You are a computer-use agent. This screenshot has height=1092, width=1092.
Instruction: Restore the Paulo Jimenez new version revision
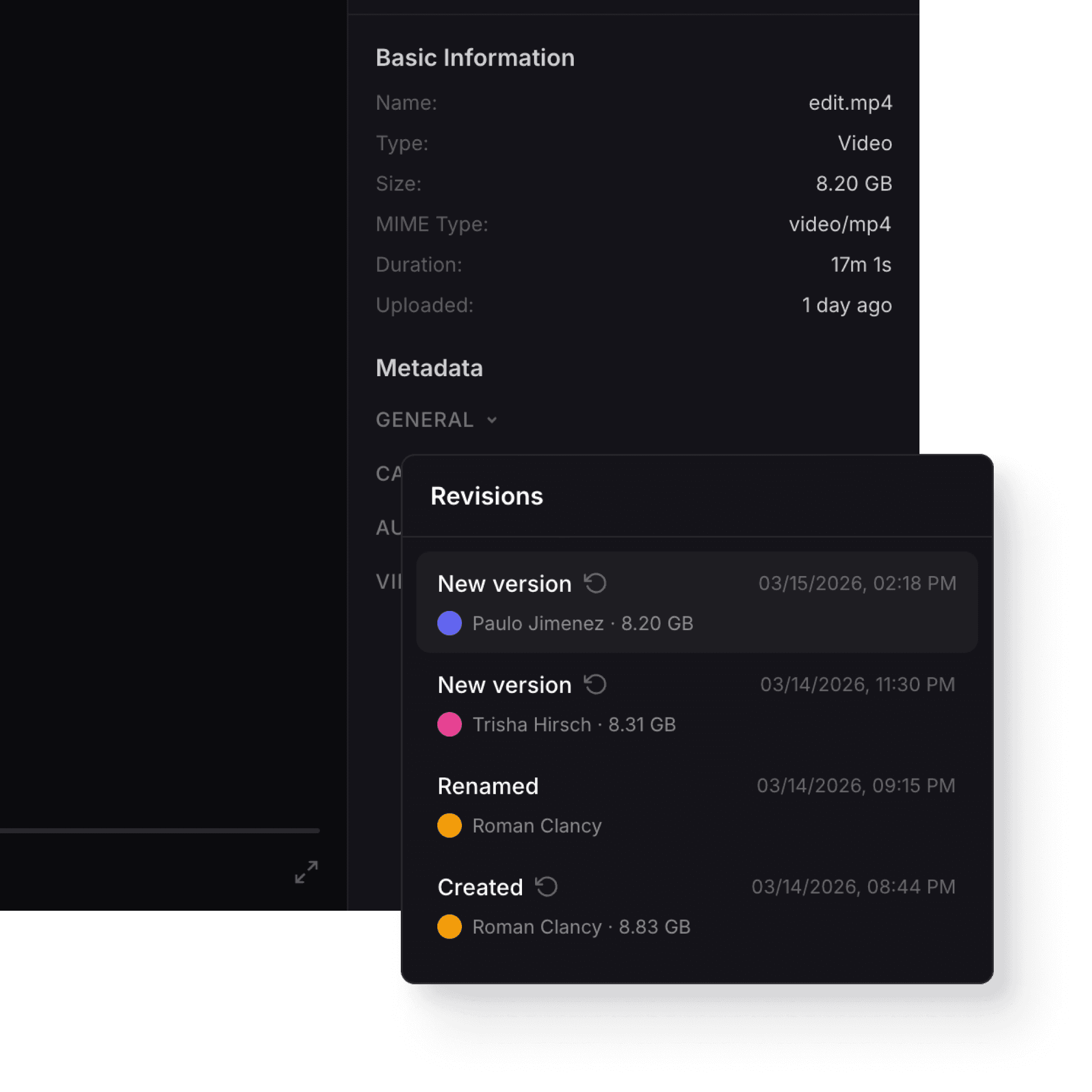(595, 583)
